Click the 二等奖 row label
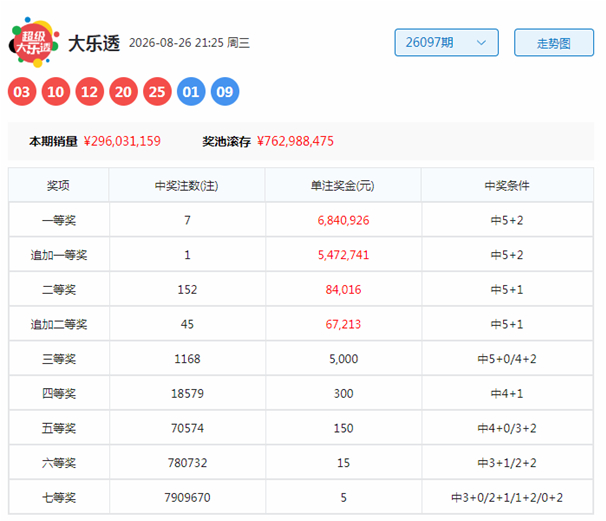Image resolution: width=606 pixels, height=521 pixels. 59,289
